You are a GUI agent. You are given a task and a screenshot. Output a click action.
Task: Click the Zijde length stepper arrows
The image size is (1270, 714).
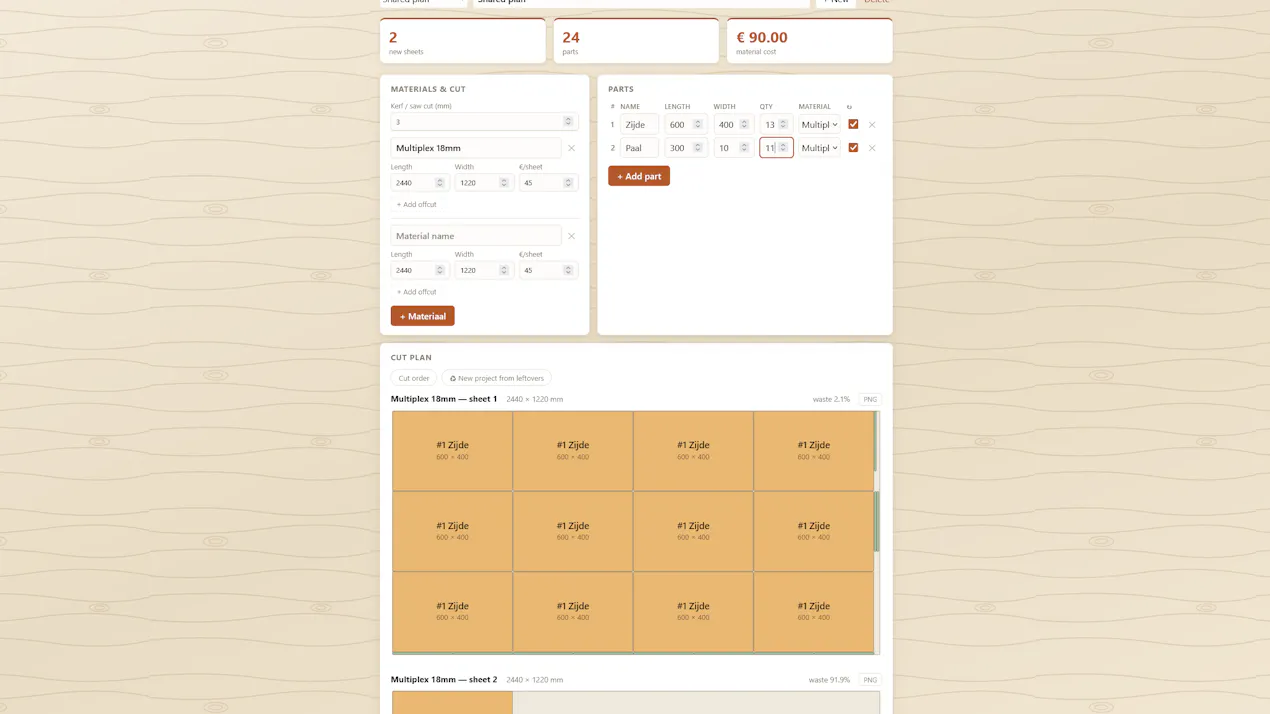coord(698,124)
